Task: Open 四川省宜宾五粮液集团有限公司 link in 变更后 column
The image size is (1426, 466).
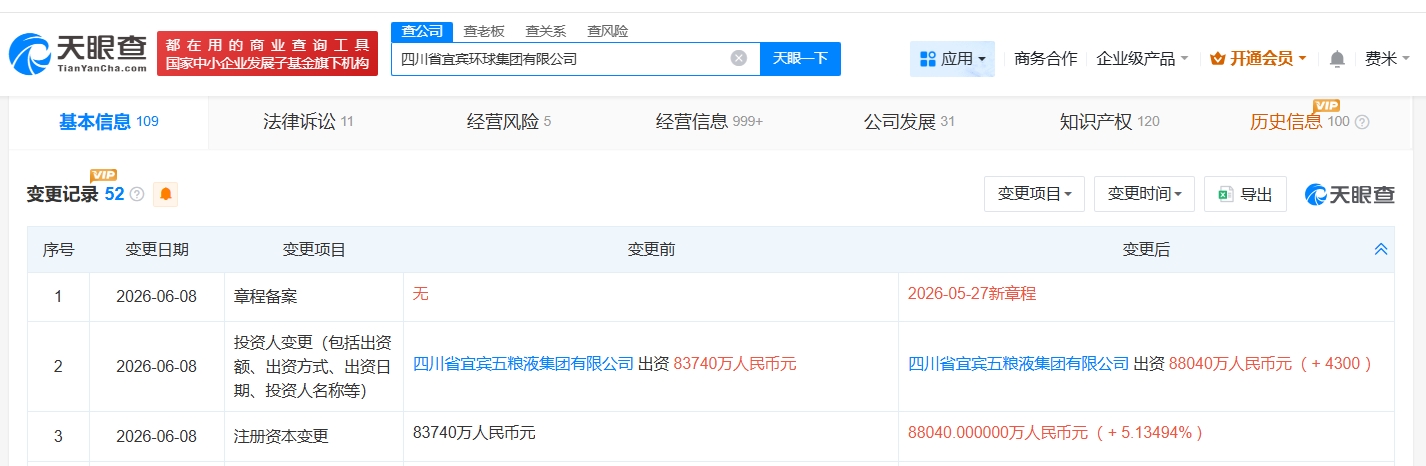Action: [1018, 365]
